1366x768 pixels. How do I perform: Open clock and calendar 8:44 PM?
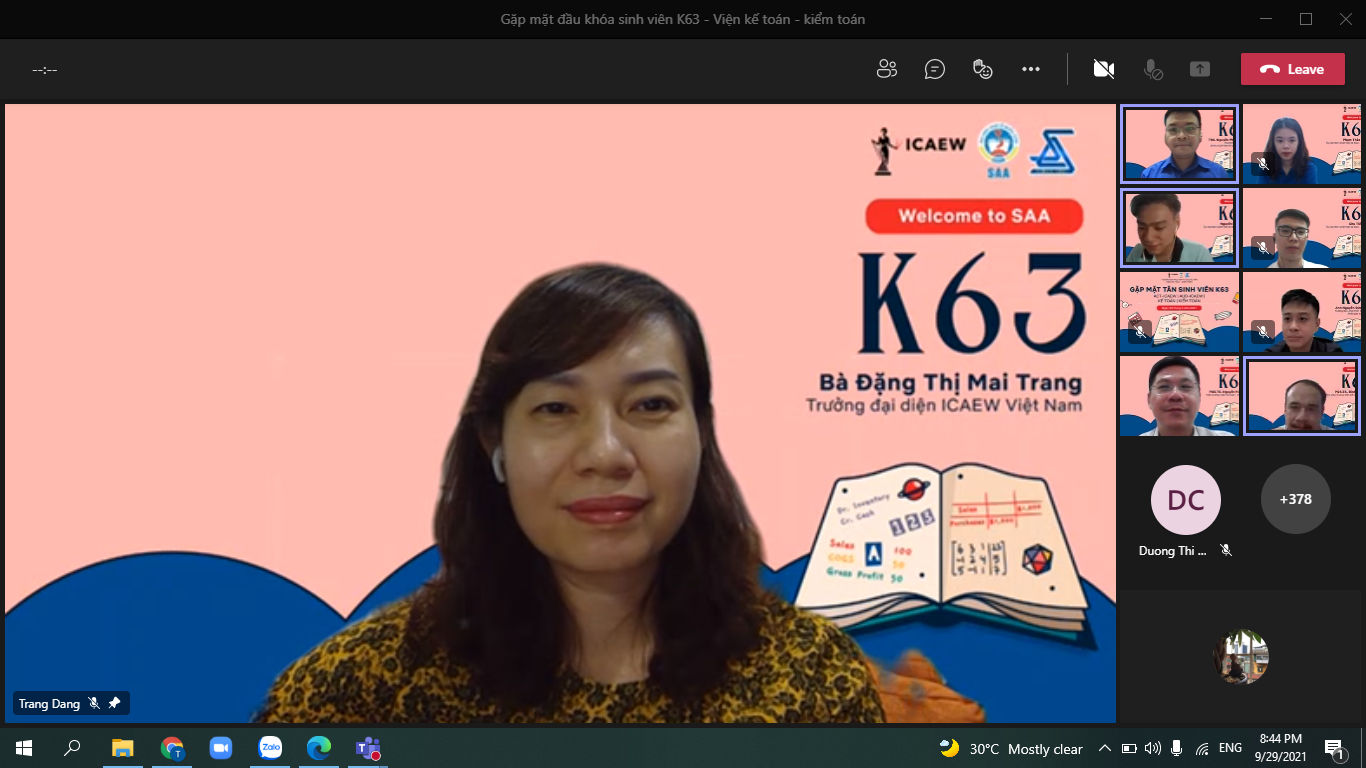pyautogui.click(x=1279, y=748)
